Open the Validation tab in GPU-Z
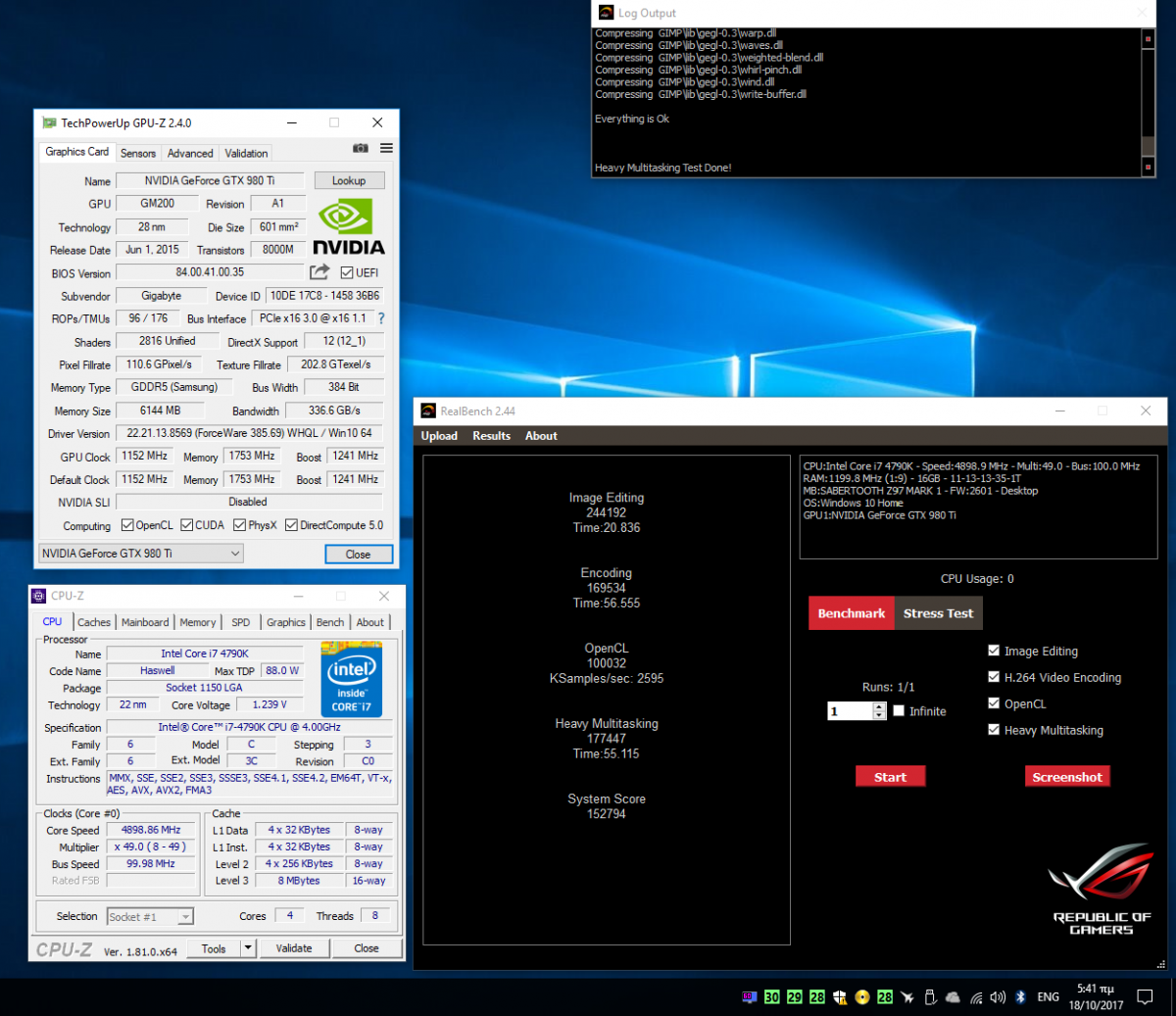Screen dimensions: 1176x1016 (246, 153)
